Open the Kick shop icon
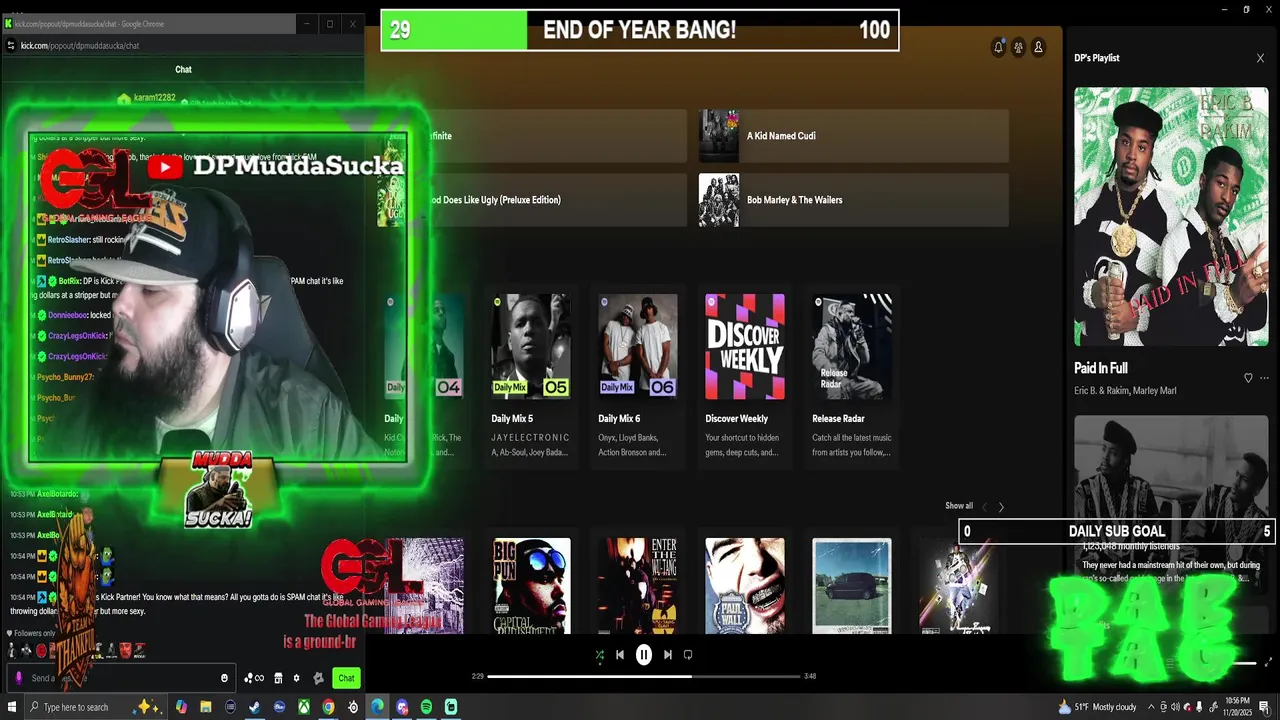The image size is (1280, 720). pos(278,678)
